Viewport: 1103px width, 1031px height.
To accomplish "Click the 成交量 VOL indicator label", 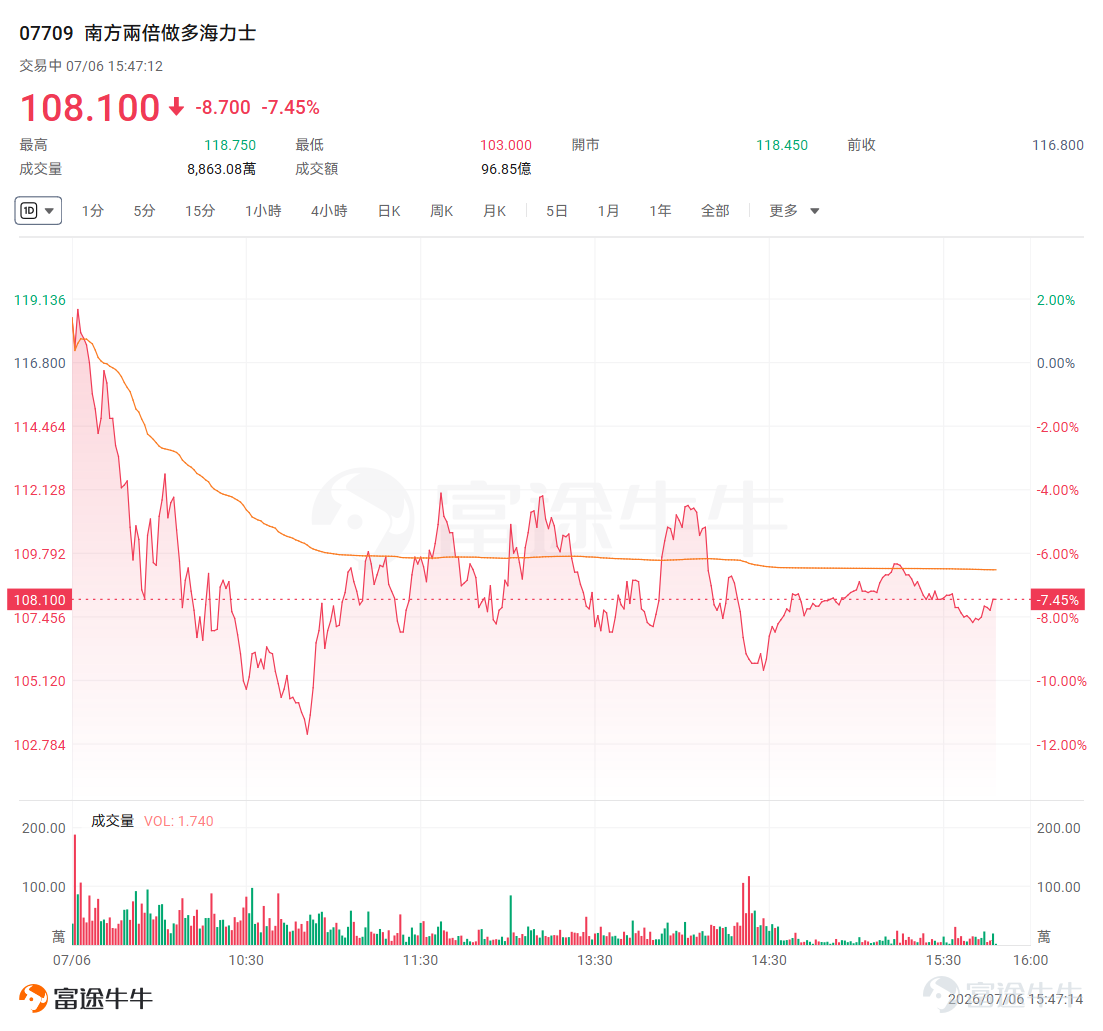I will pyautogui.click(x=152, y=821).
